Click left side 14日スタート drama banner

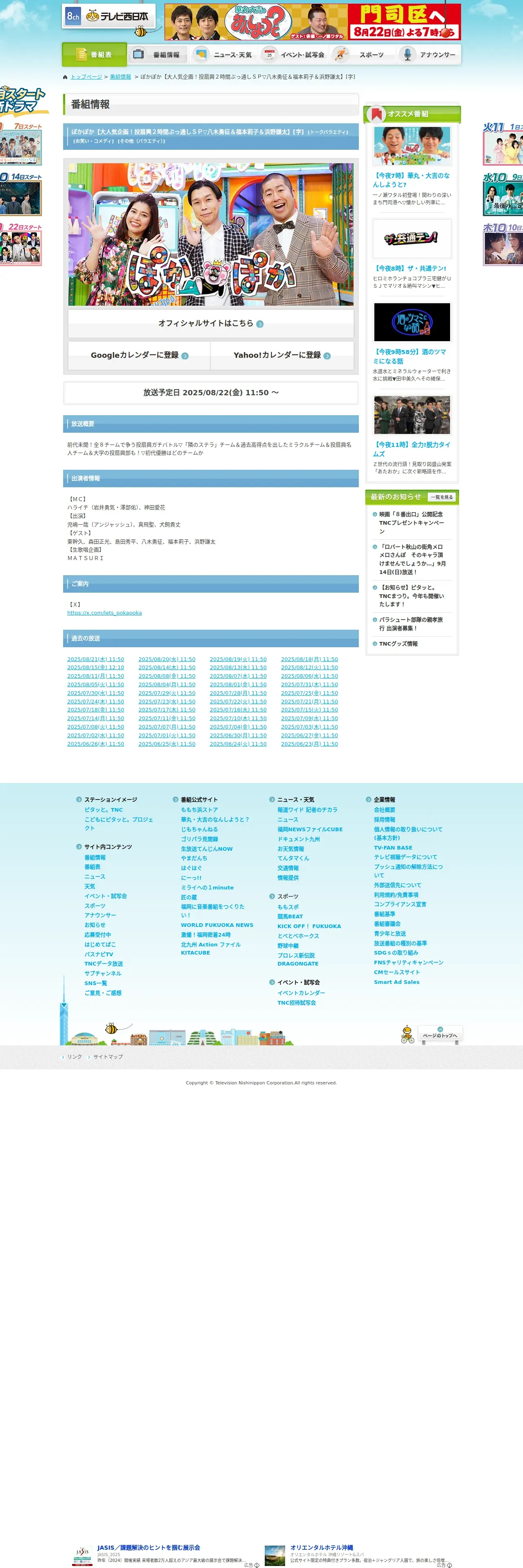coord(21,194)
